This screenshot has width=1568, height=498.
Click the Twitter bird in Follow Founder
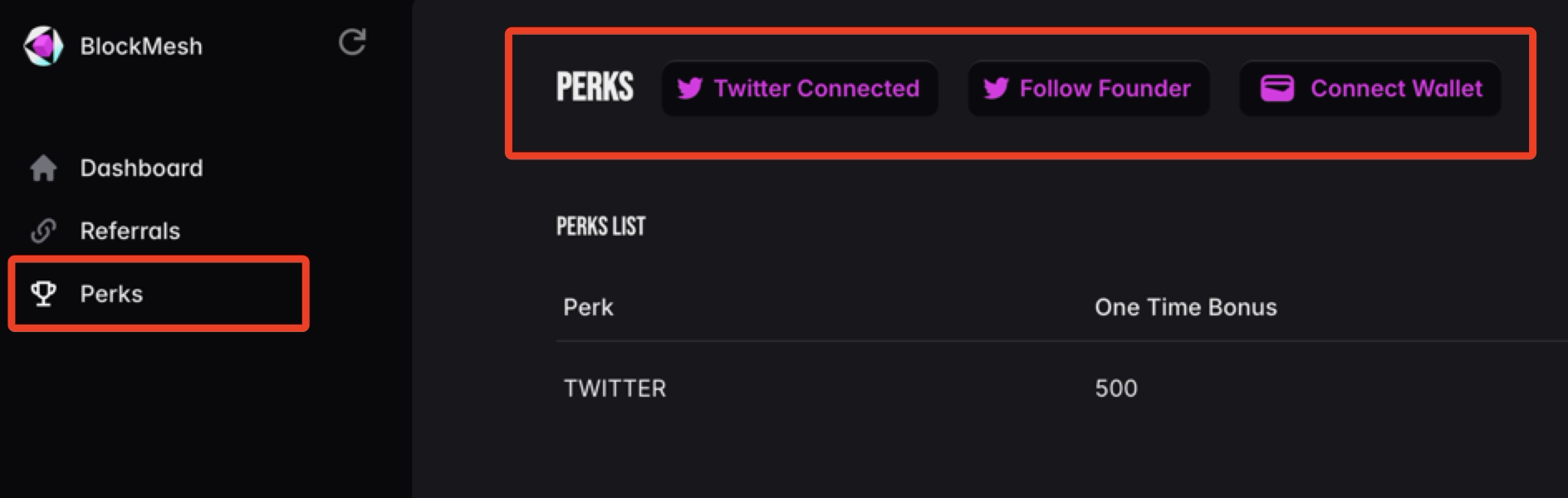click(996, 88)
